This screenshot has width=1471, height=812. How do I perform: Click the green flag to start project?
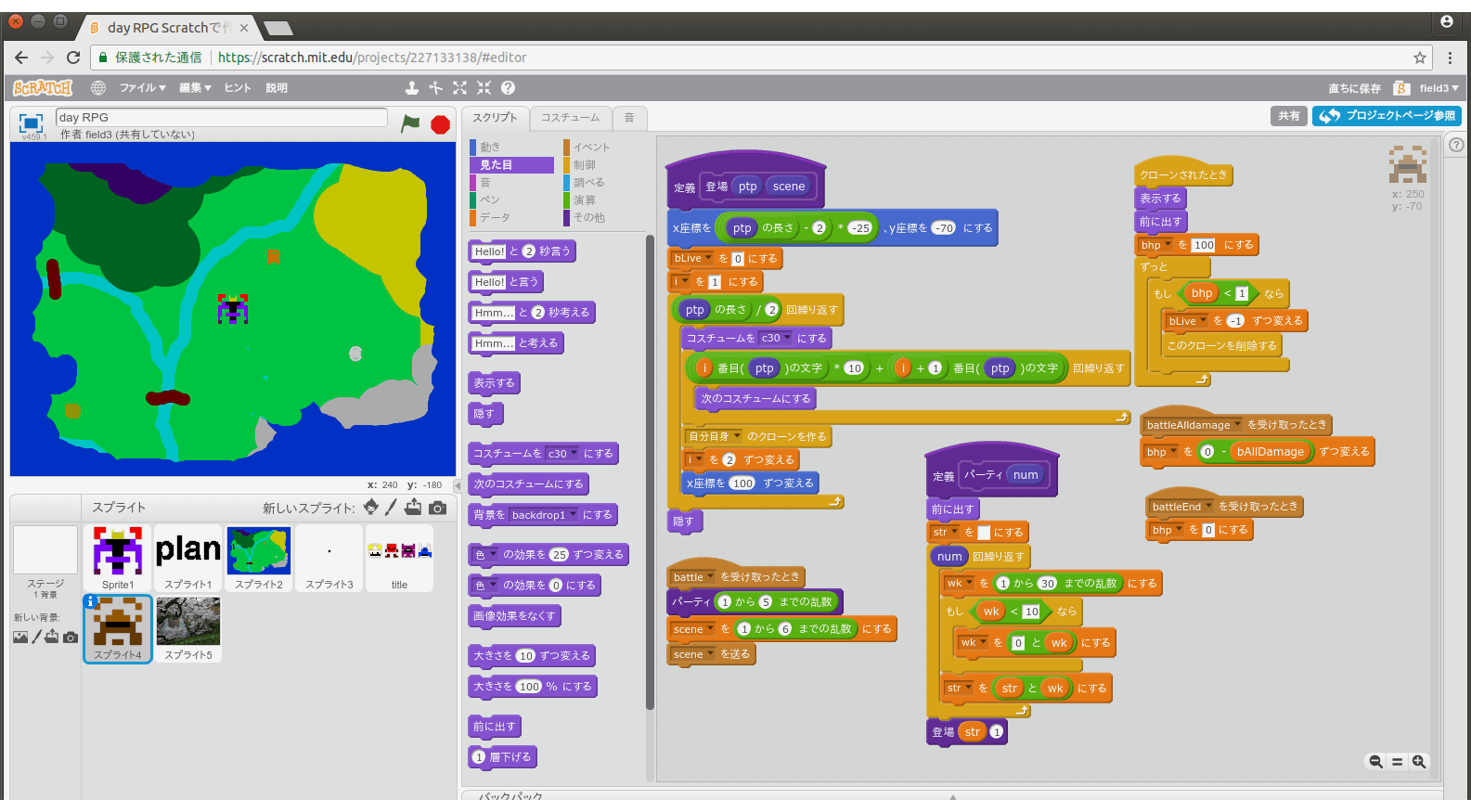[x=410, y=123]
